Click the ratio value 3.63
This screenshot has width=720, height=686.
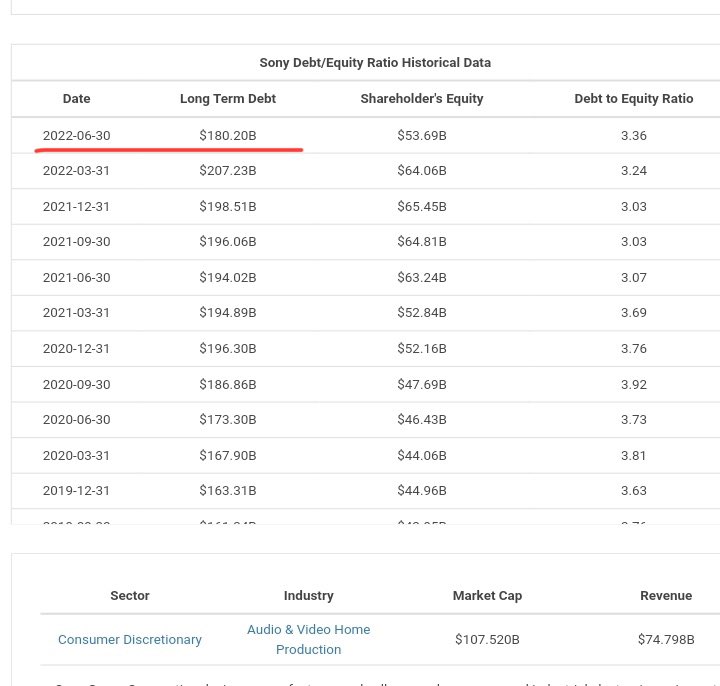[x=634, y=490]
